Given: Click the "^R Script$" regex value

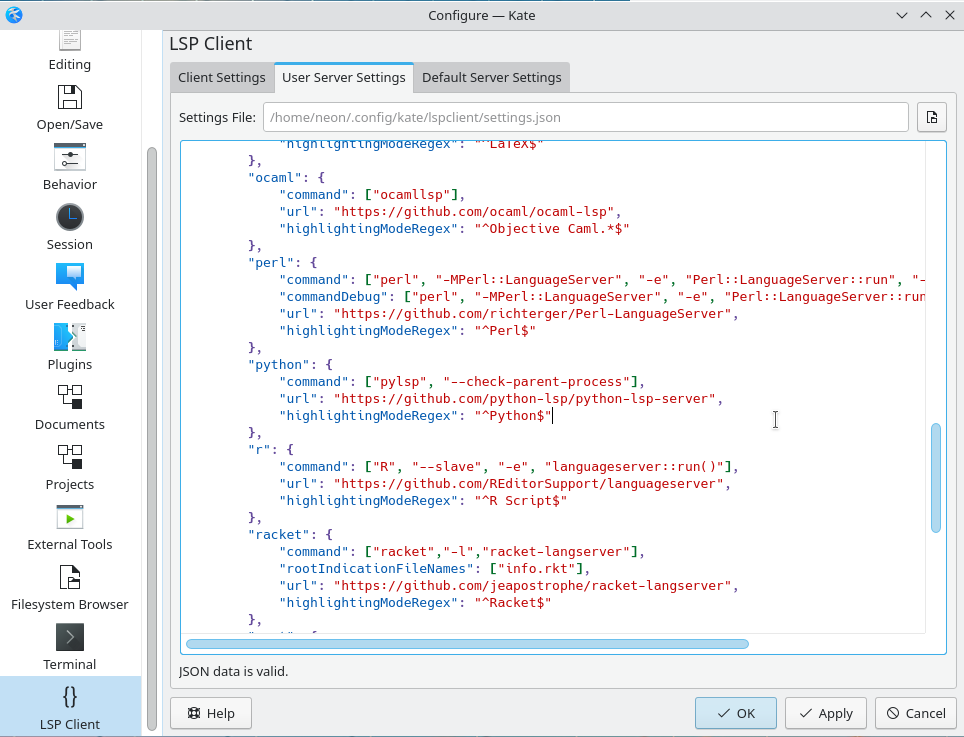Looking at the screenshot, I should (x=521, y=500).
